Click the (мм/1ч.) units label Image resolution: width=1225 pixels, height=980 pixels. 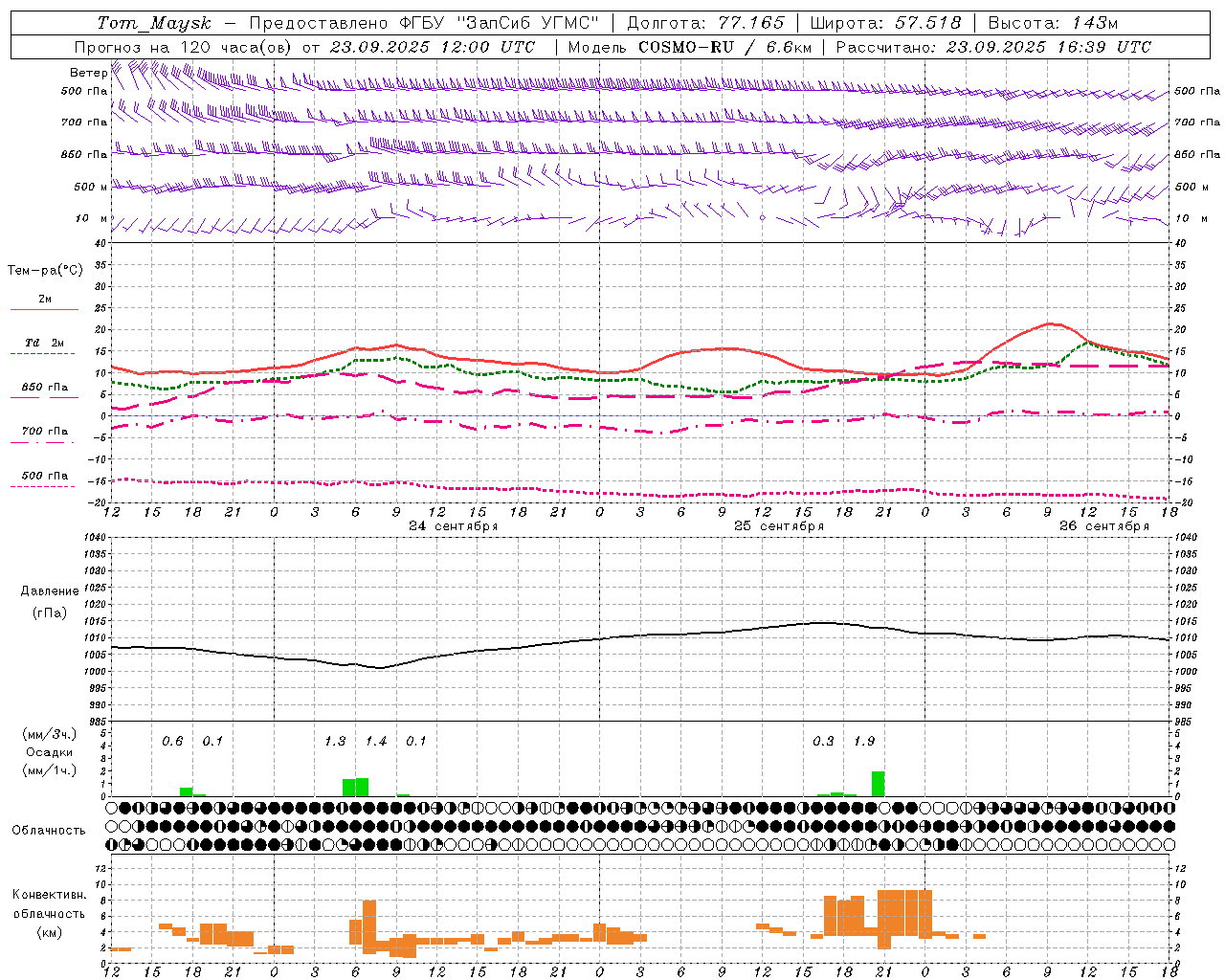(x=50, y=770)
